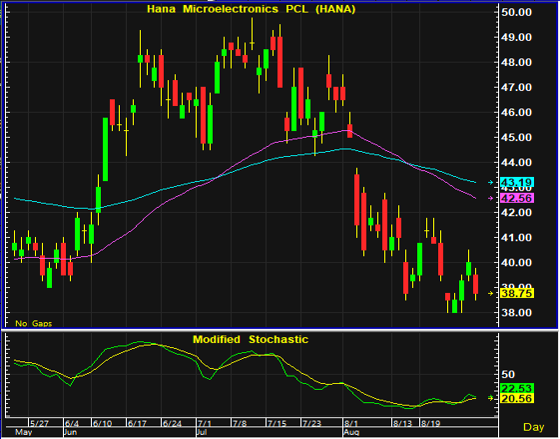Click the 7/15 date marker
560x439 pixels.
click(x=277, y=424)
